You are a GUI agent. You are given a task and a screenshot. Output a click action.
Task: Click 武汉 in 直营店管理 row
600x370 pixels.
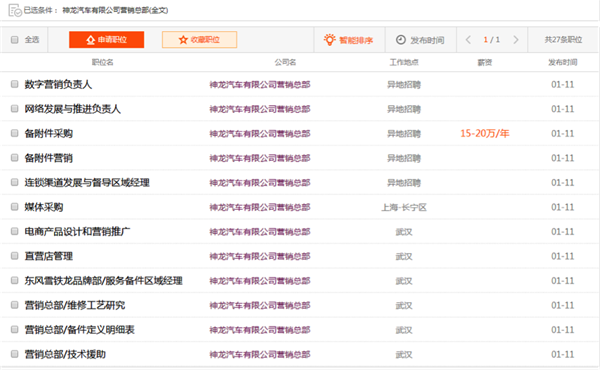pos(404,256)
